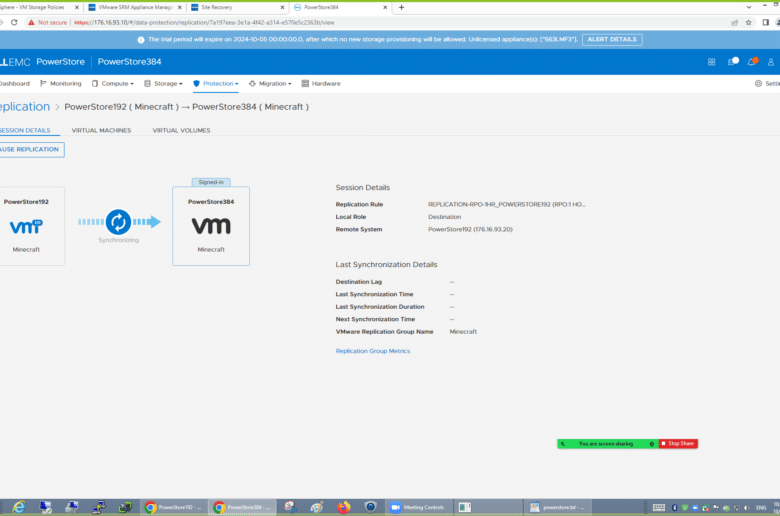Screen dimensions: 780x516
Task: Open the alerts bell icon
Action: pos(752,62)
